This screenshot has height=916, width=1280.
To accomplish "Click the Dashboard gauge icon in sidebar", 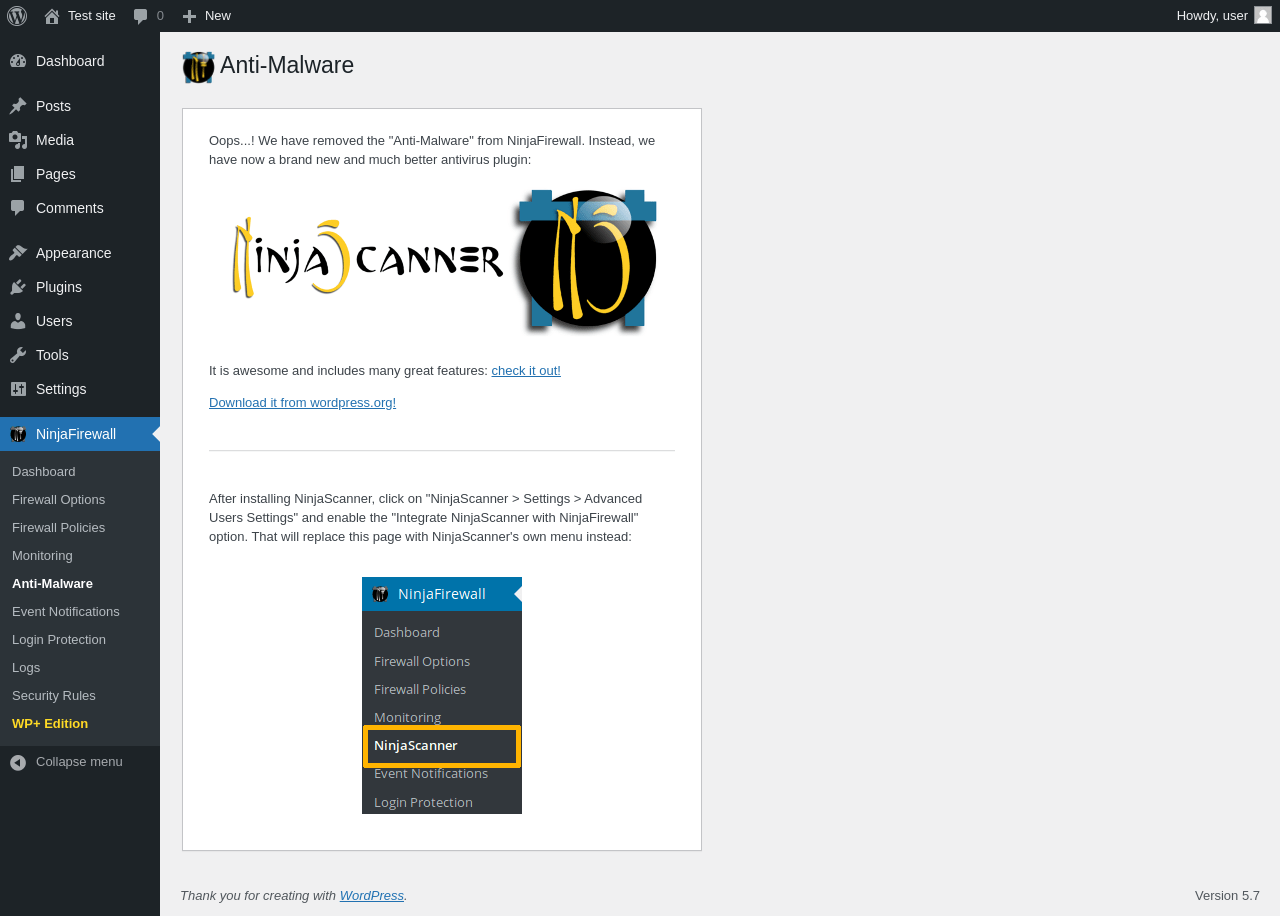I will click(x=18, y=61).
